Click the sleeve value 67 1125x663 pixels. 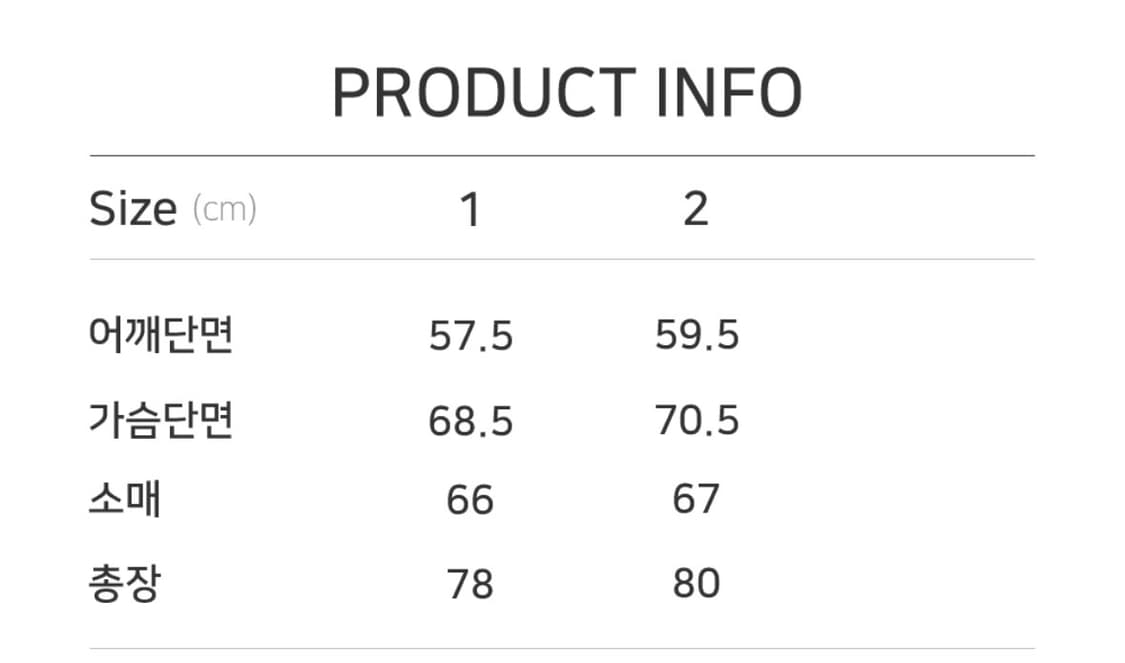pos(696,499)
